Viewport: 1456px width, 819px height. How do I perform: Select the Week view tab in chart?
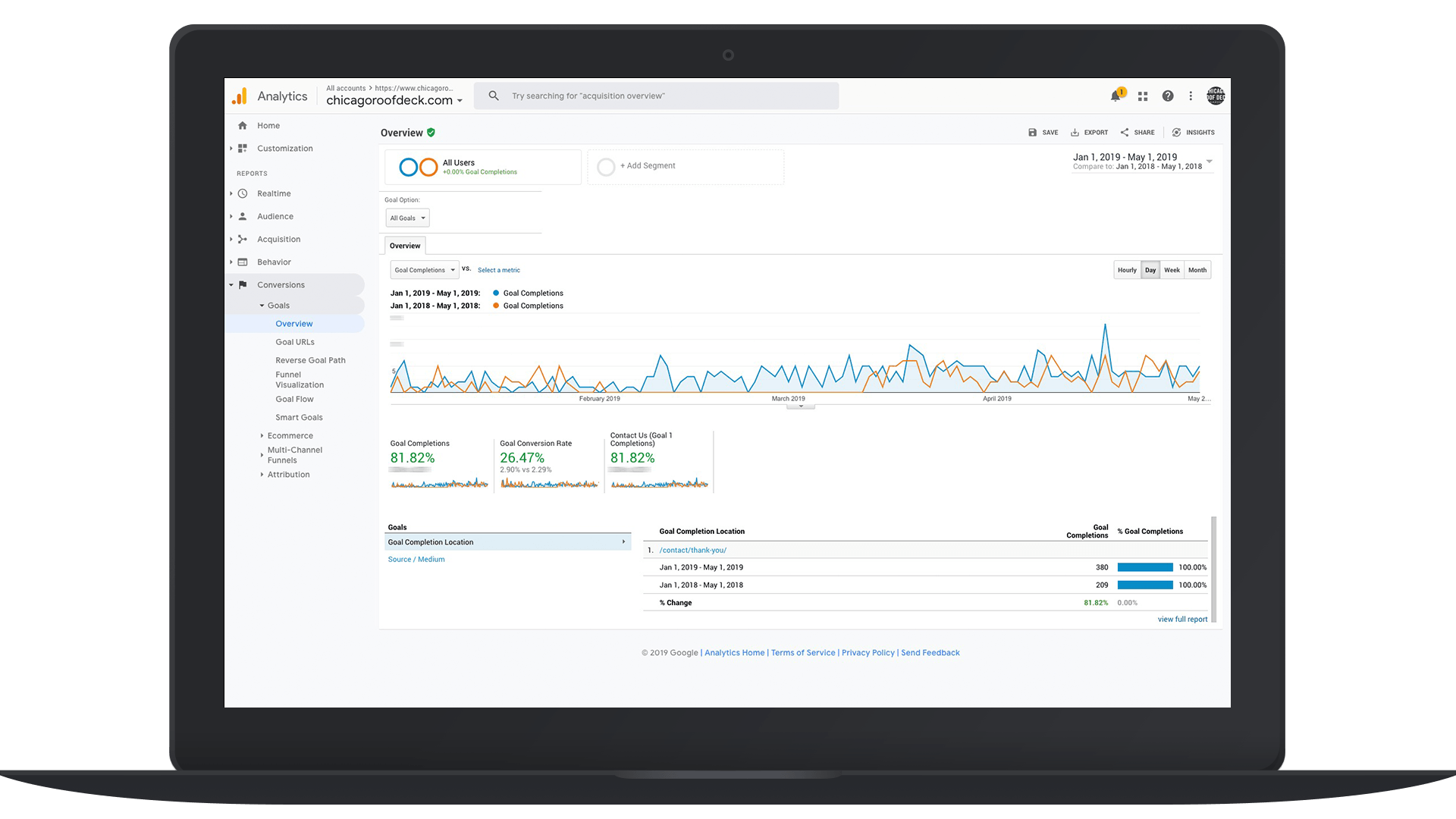click(x=1170, y=270)
